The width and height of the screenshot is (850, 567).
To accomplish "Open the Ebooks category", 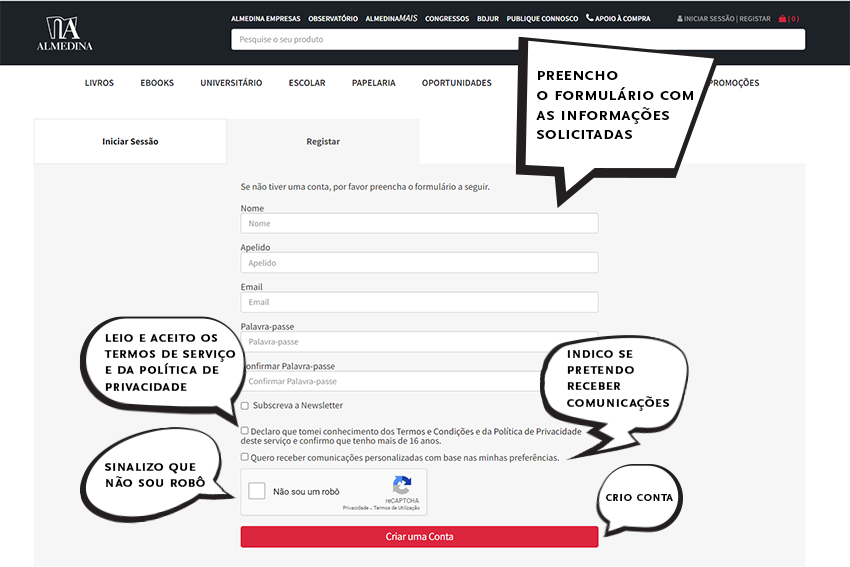I will pyautogui.click(x=157, y=83).
